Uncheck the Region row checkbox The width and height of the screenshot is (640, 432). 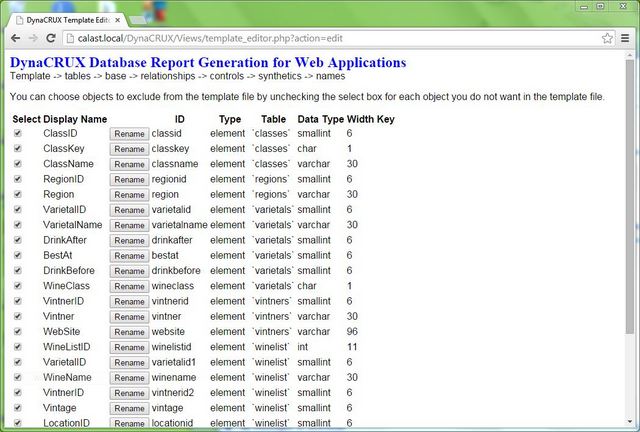point(18,194)
